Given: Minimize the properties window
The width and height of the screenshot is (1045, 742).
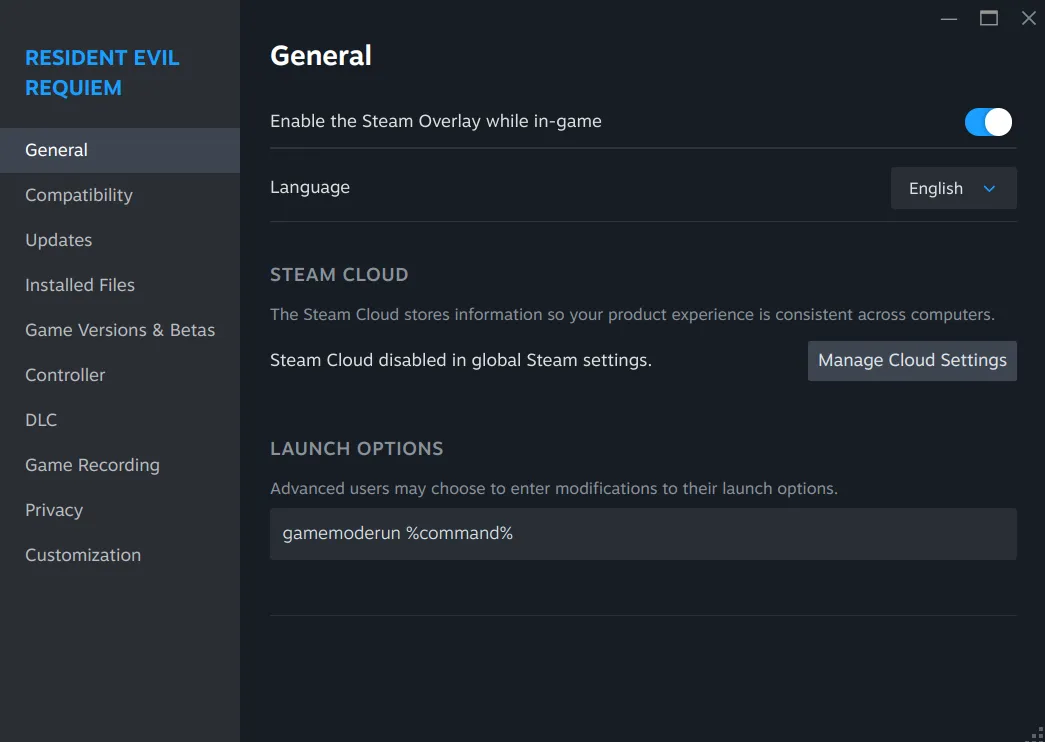Looking at the screenshot, I should 948,18.
